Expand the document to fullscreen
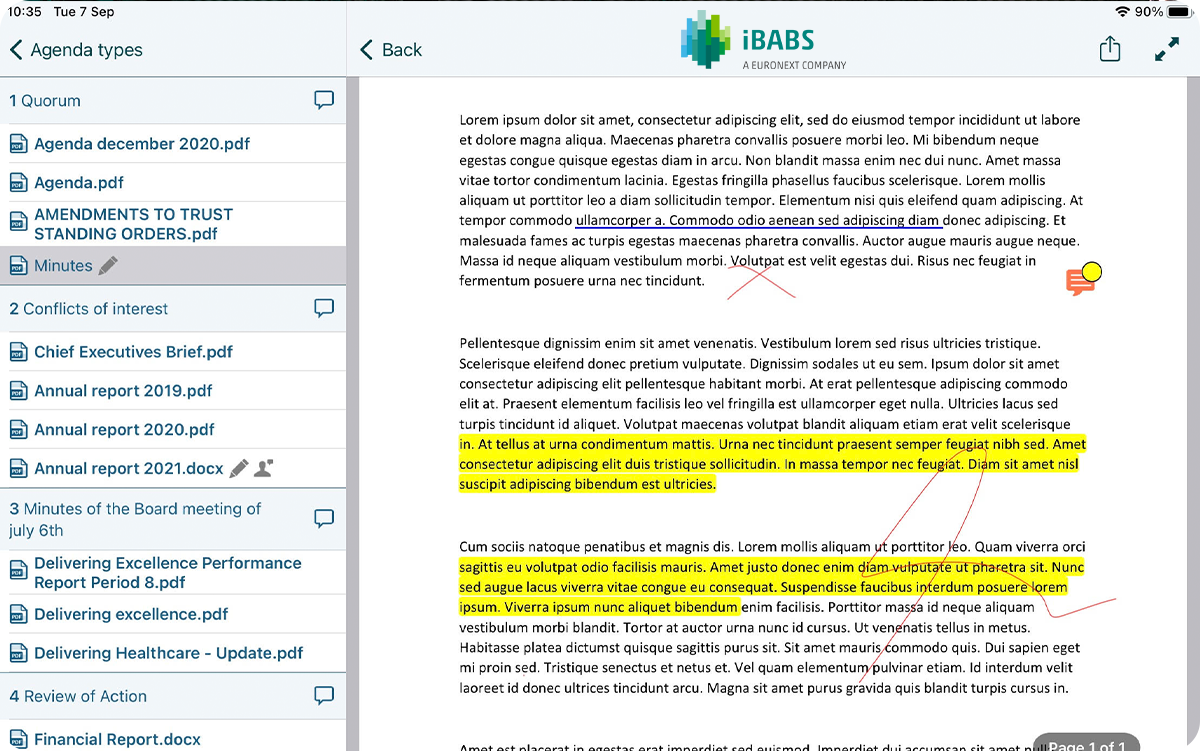Image resolution: width=1200 pixels, height=751 pixels. click(1167, 50)
